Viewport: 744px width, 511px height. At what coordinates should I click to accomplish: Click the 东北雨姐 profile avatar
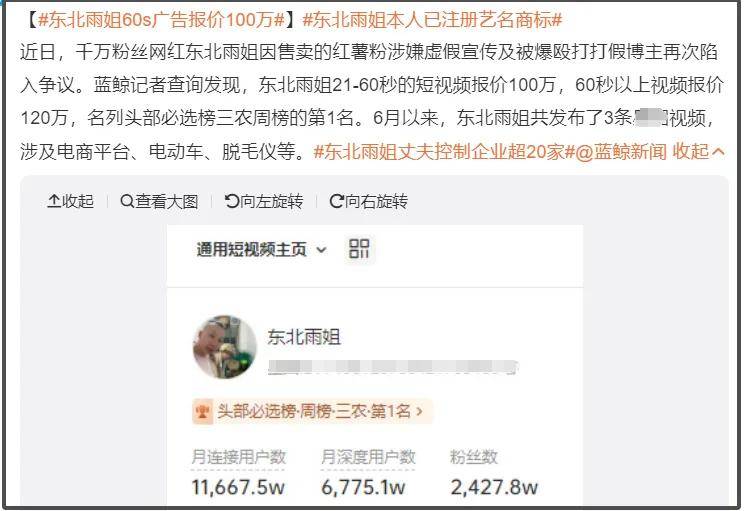tap(224, 347)
